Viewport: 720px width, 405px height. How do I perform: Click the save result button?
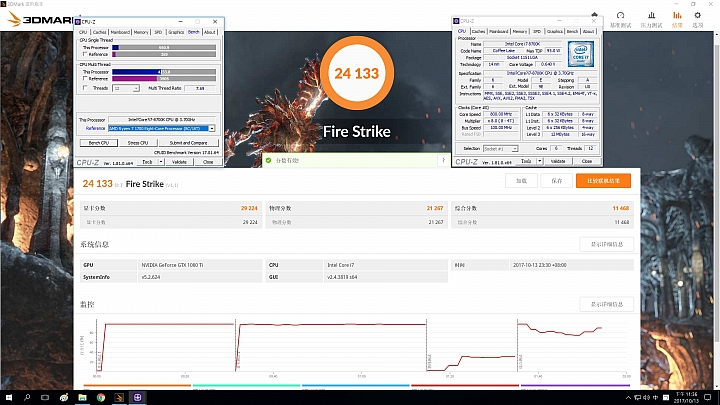point(557,180)
